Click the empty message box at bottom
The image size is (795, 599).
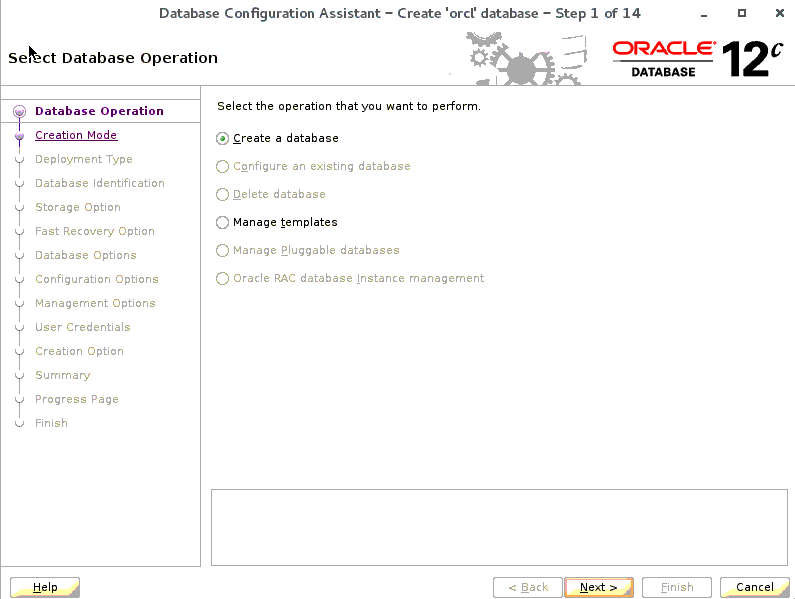click(x=501, y=527)
